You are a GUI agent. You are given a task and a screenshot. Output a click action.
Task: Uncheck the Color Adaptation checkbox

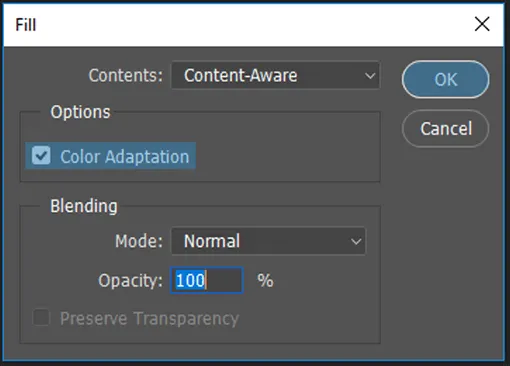(x=41, y=155)
